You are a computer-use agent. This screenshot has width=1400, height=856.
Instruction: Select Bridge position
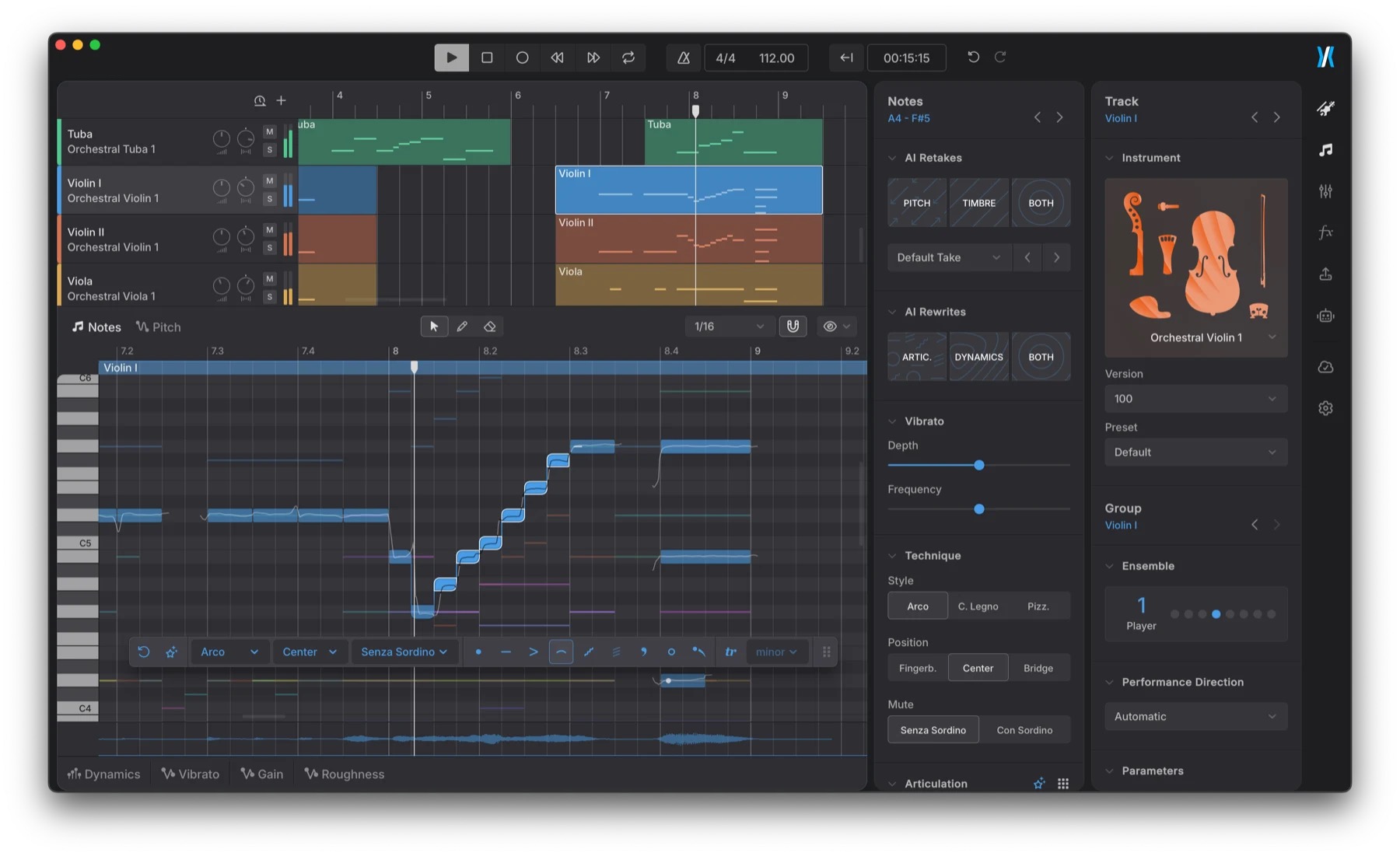point(1038,668)
